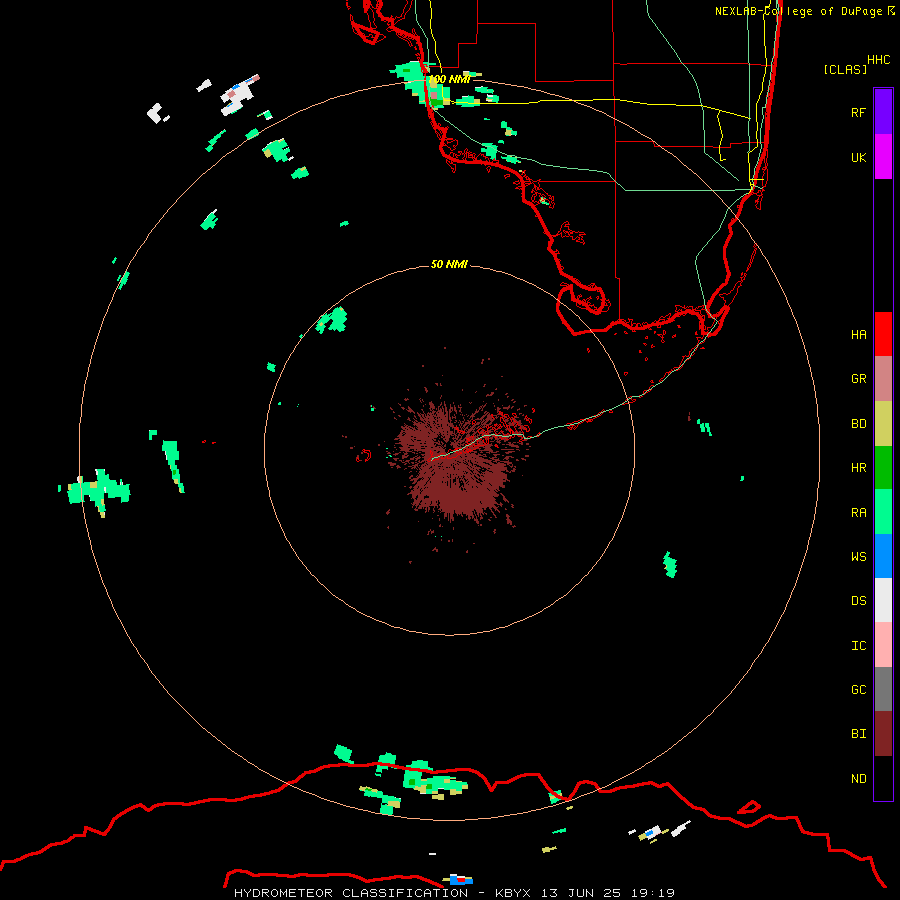The height and width of the screenshot is (900, 900).
Task: Click the 100 NMI range ring label
Action: point(449,79)
